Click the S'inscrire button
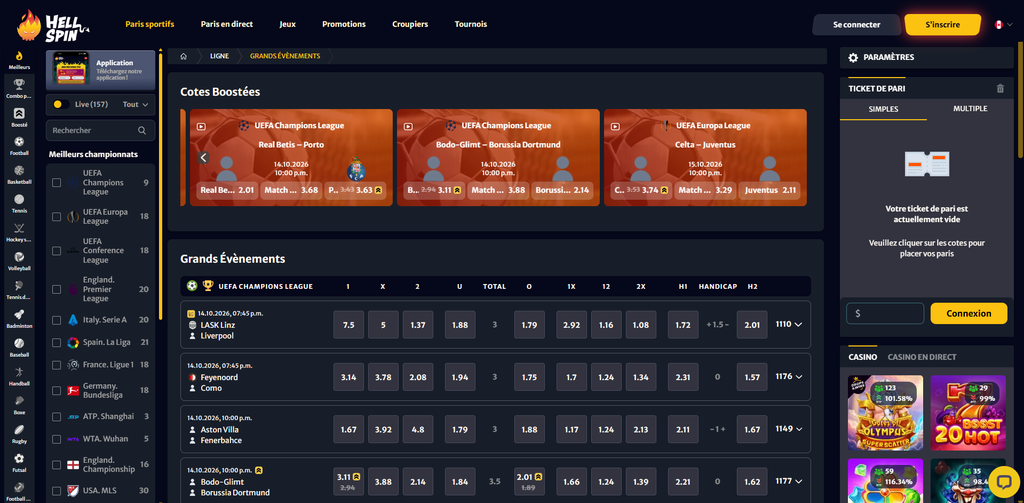The width and height of the screenshot is (1024, 503). [942, 25]
